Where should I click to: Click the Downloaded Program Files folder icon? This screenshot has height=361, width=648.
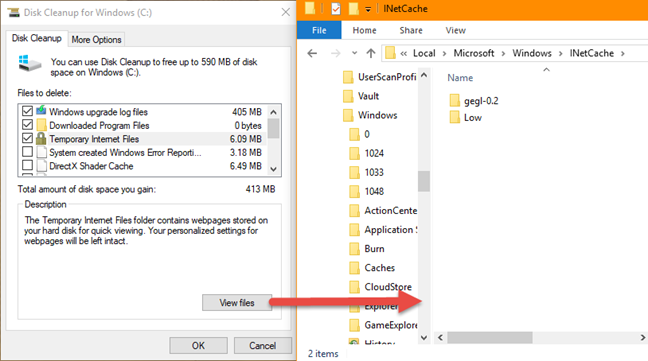click(x=41, y=125)
